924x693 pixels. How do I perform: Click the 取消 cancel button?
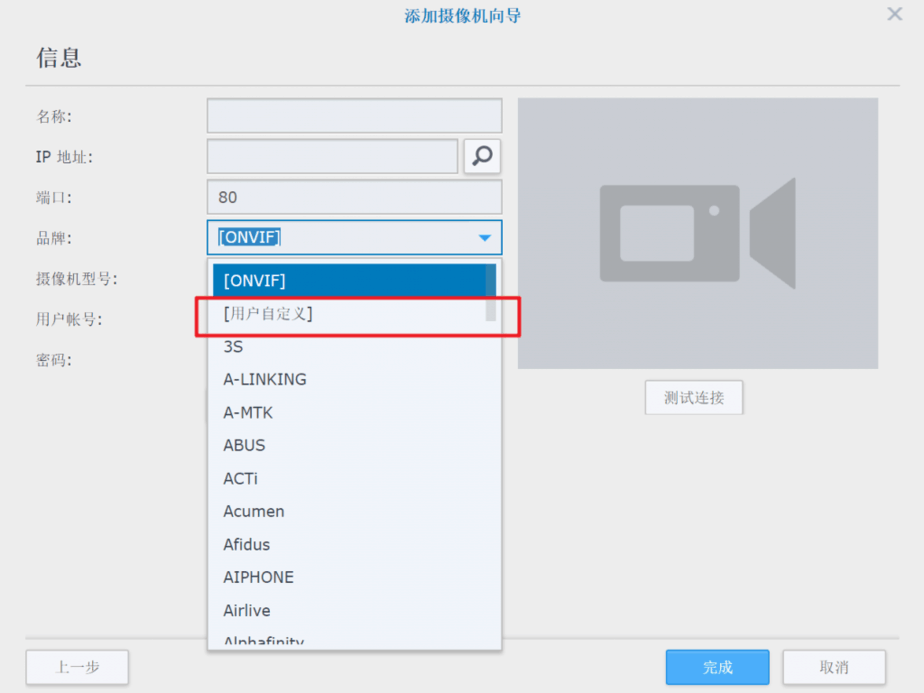834,667
